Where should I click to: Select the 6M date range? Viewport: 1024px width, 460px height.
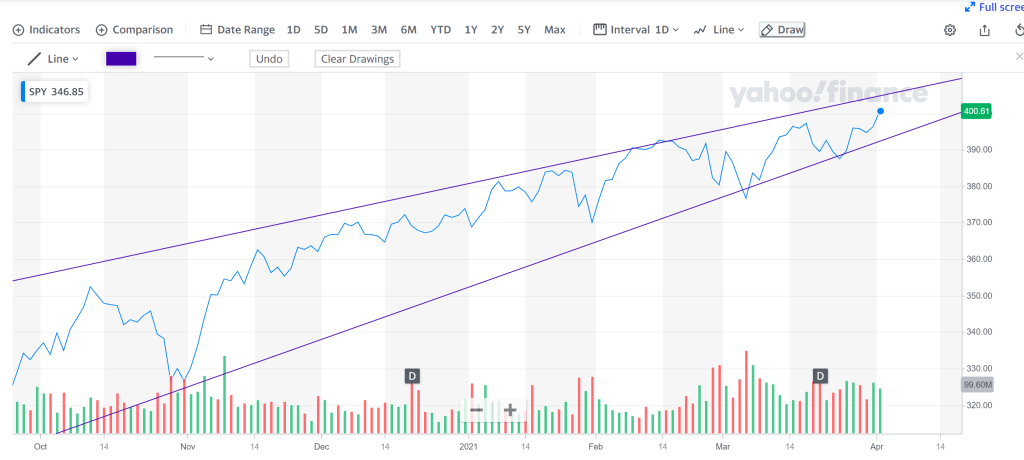(409, 30)
